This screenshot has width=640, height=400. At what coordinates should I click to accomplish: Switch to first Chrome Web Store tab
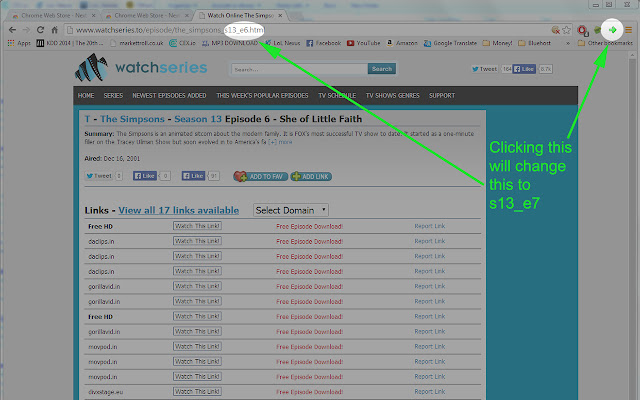tap(53, 16)
